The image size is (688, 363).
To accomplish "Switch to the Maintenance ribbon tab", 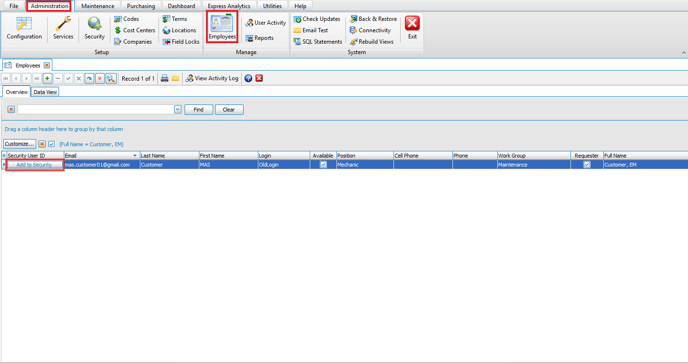I will pos(97,6).
